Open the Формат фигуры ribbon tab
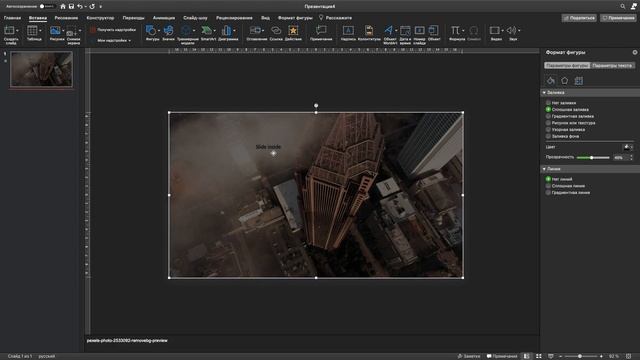This screenshot has width=640, height=360. pos(295,18)
